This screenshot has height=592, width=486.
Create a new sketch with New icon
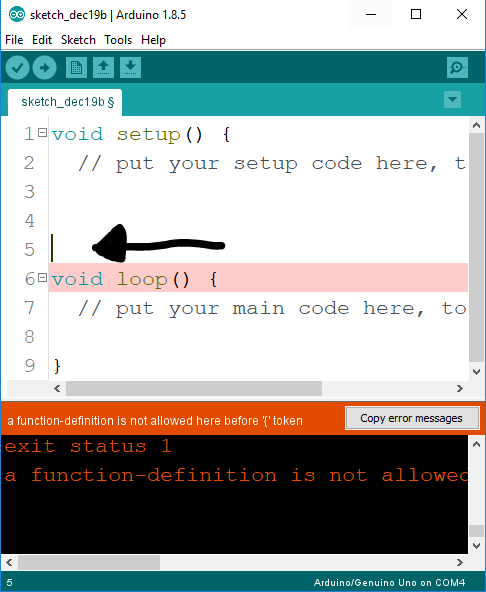(76, 68)
